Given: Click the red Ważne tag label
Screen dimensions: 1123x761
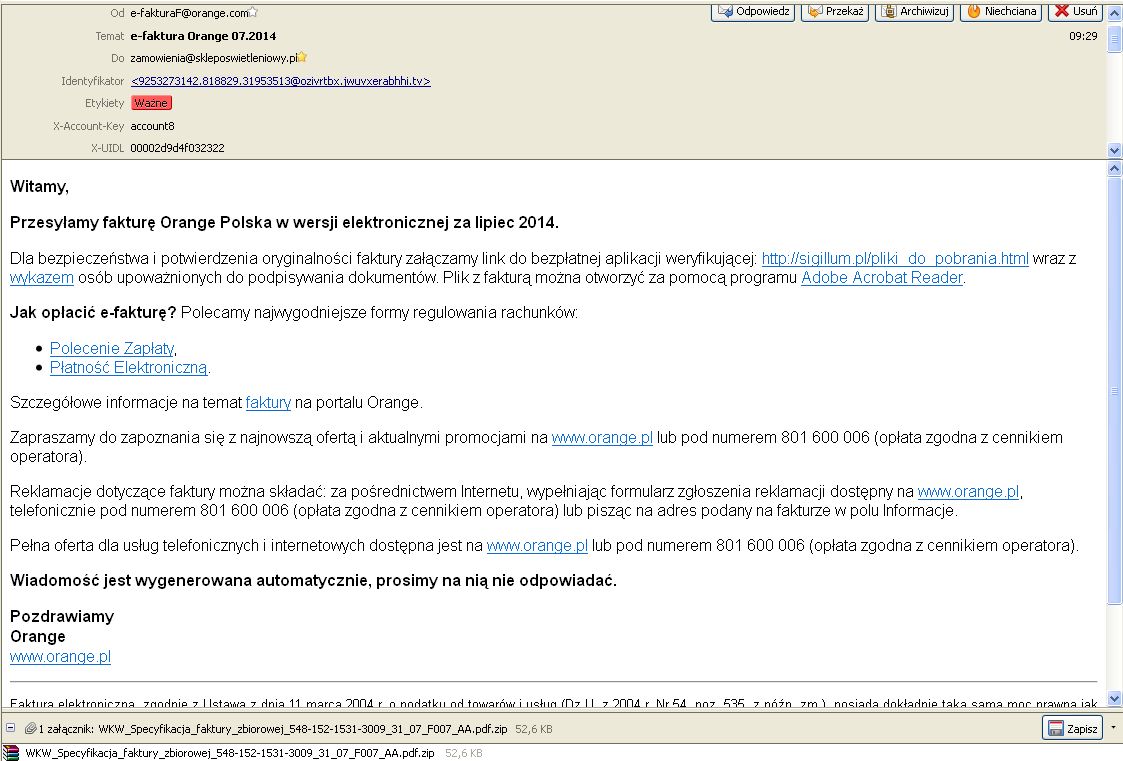Looking at the screenshot, I should pos(151,103).
